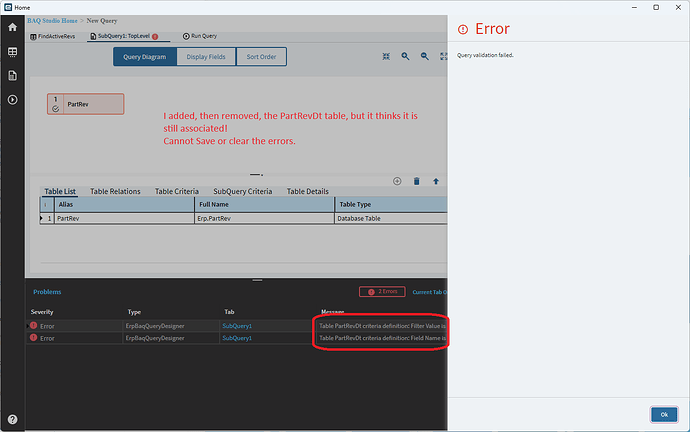Click the red error icon of the Field Name row
This screenshot has height=432, width=690.
[33, 337]
